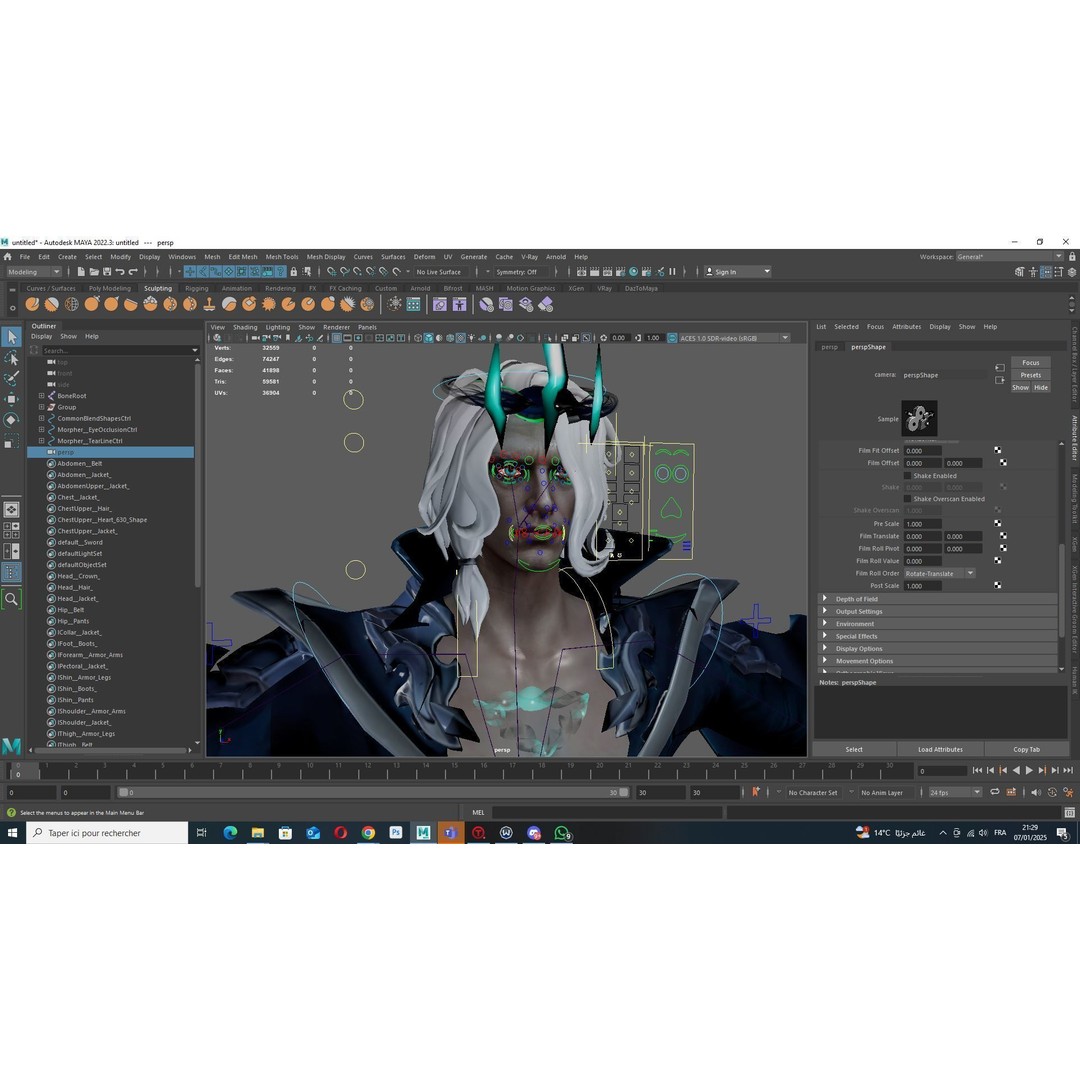Screen dimensions: 1080x1080
Task: Click the Copy Tab button
Action: point(1026,749)
